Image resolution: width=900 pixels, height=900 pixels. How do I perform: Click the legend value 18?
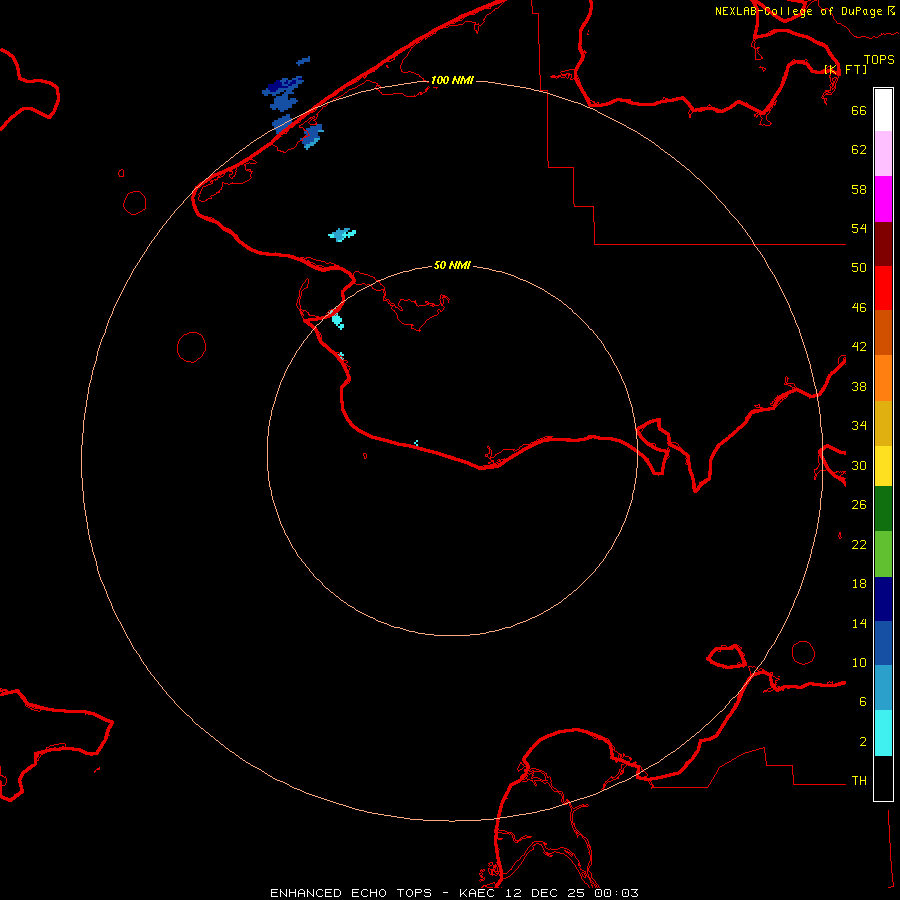tap(859, 584)
